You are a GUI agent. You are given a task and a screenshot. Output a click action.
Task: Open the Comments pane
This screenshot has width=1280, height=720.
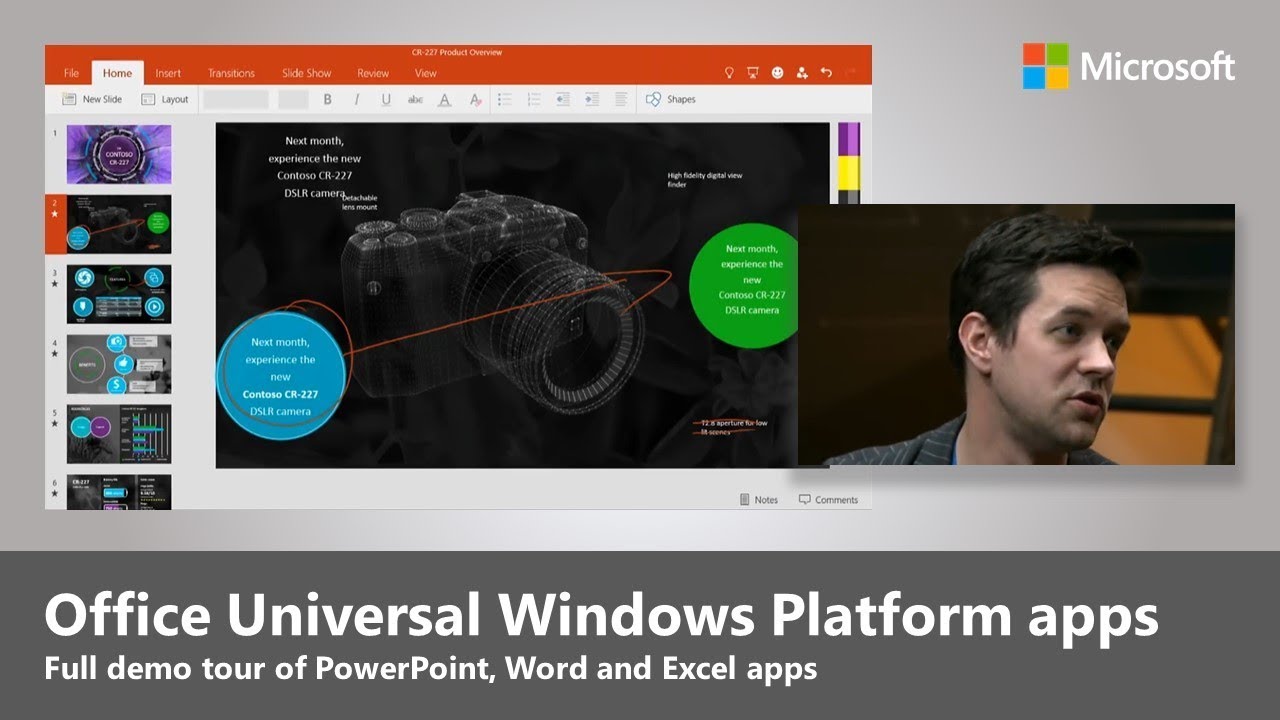point(828,499)
